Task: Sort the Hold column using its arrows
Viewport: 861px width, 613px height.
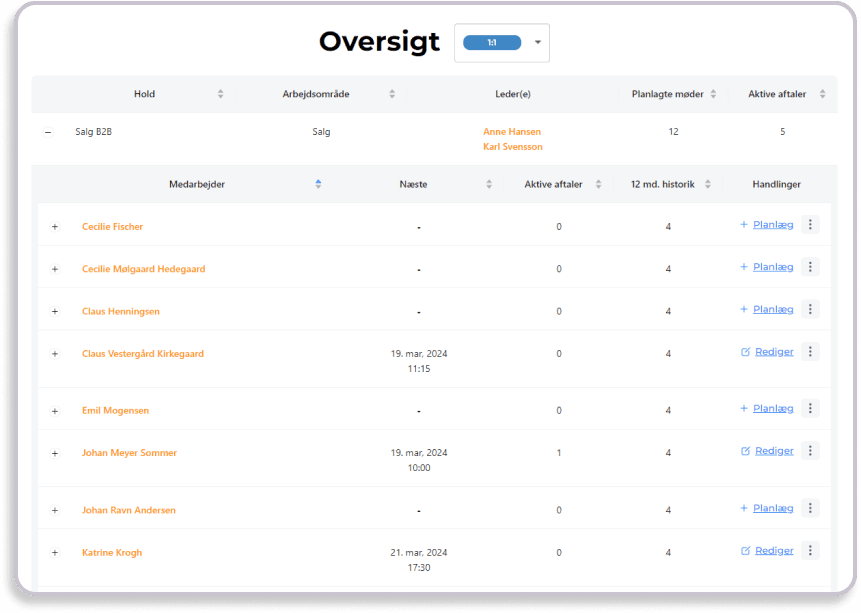Action: (x=220, y=94)
